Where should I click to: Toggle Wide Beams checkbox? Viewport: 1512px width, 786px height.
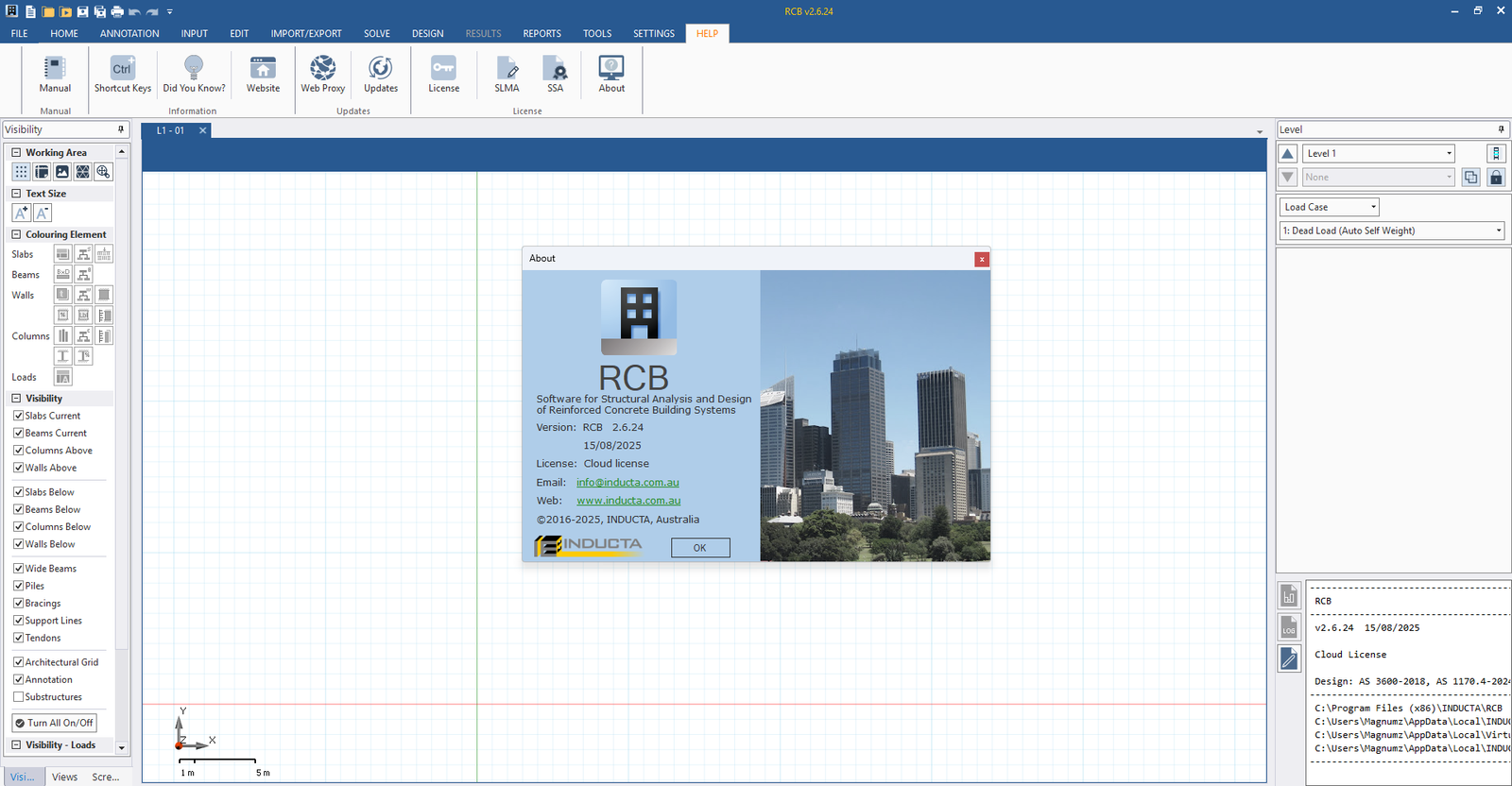18,569
